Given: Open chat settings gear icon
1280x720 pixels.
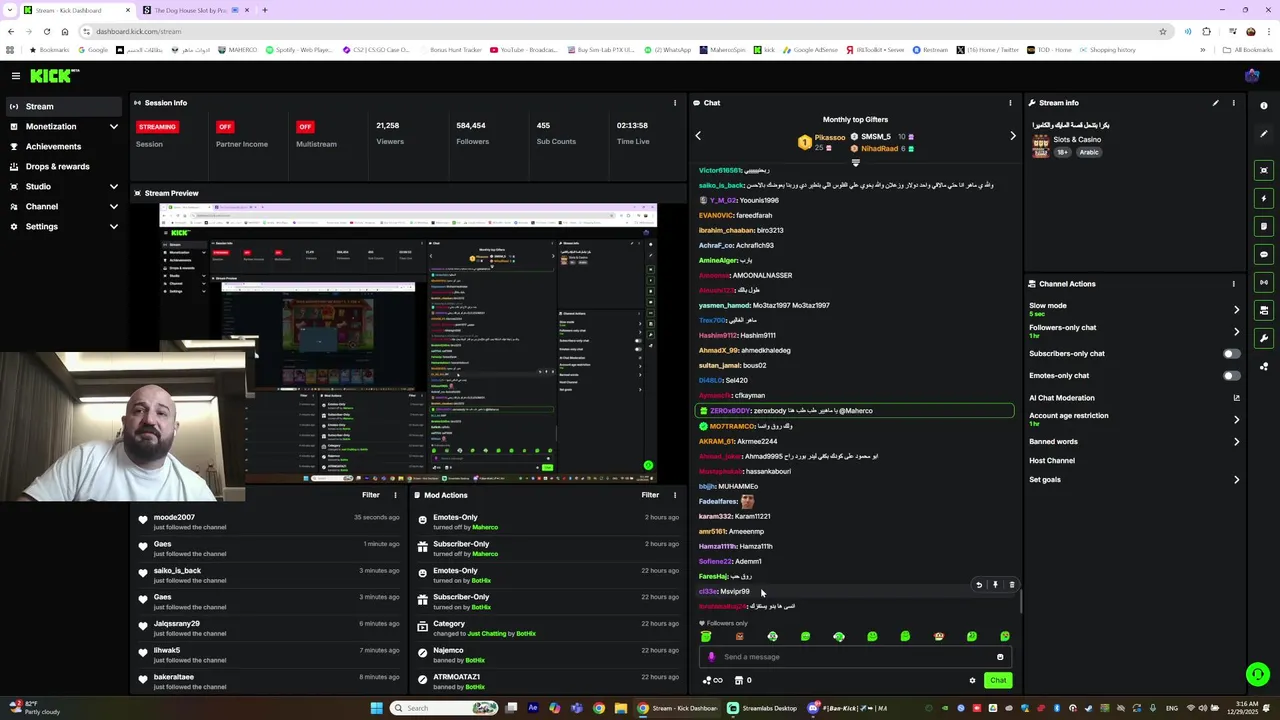Looking at the screenshot, I should pos(972,681).
